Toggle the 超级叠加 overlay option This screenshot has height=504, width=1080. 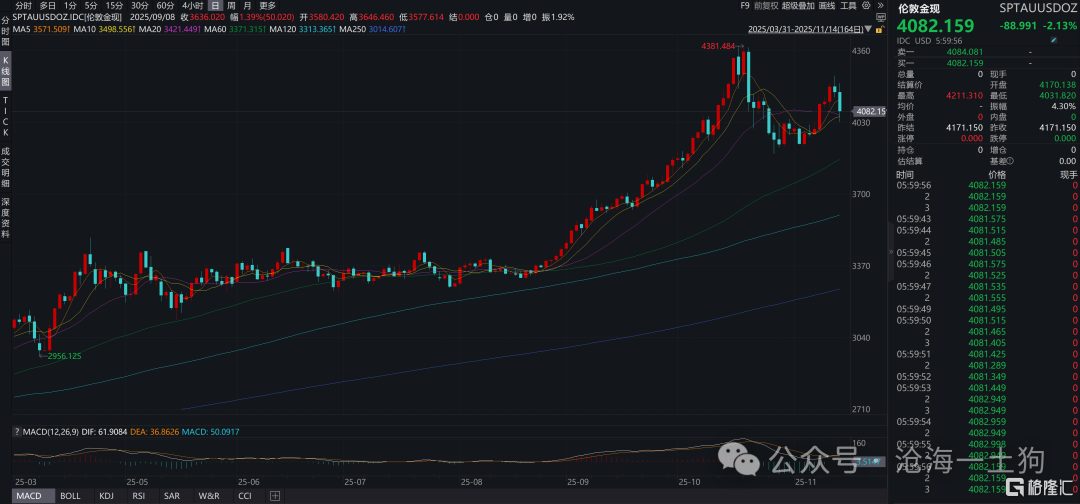tap(799, 5)
